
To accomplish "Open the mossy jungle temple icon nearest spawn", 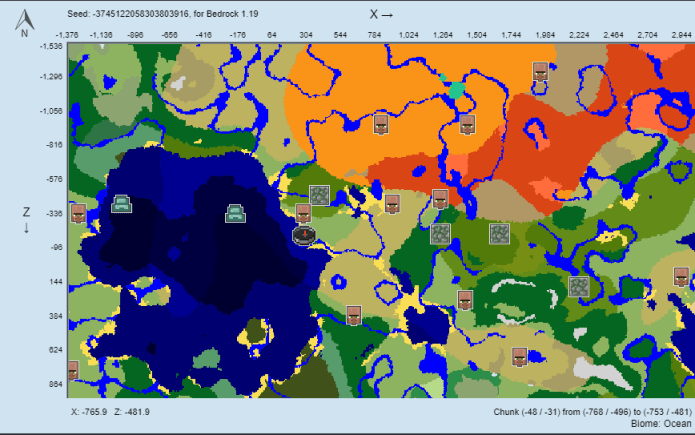I will pyautogui.click(x=319, y=194).
